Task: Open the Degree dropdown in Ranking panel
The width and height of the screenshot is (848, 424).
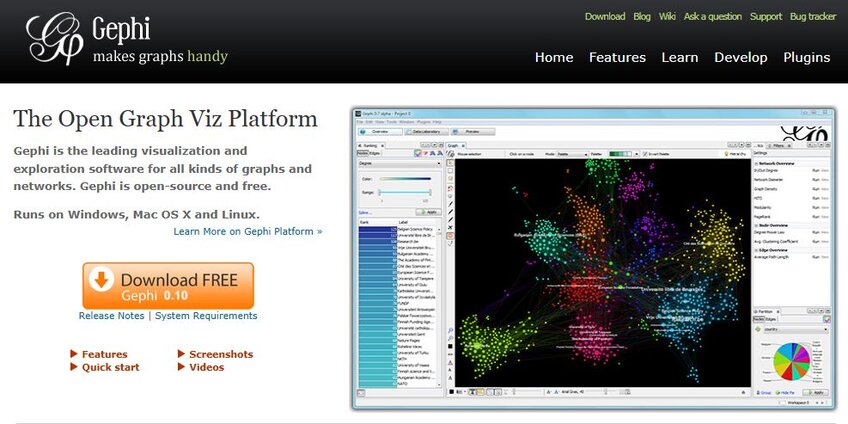Action: click(x=400, y=163)
